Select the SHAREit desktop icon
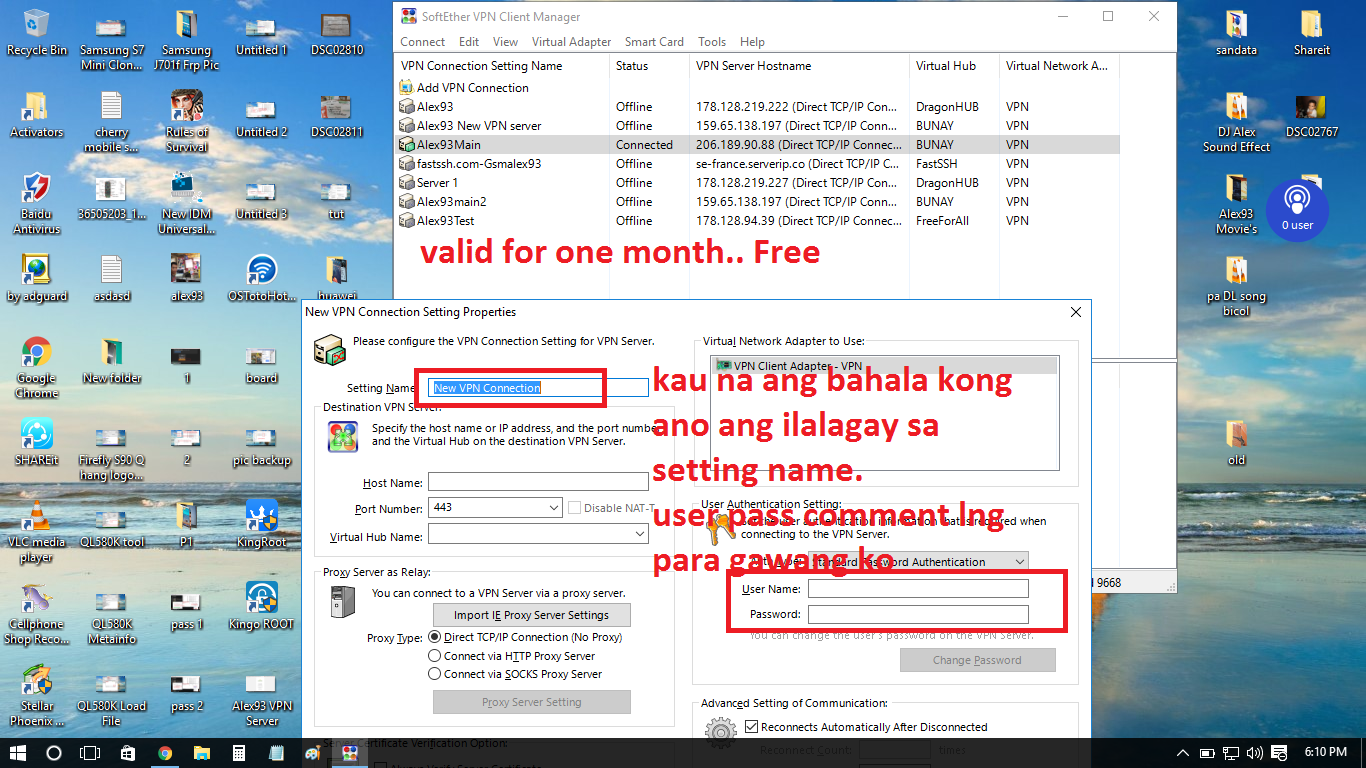The height and width of the screenshot is (768, 1366). point(37,442)
